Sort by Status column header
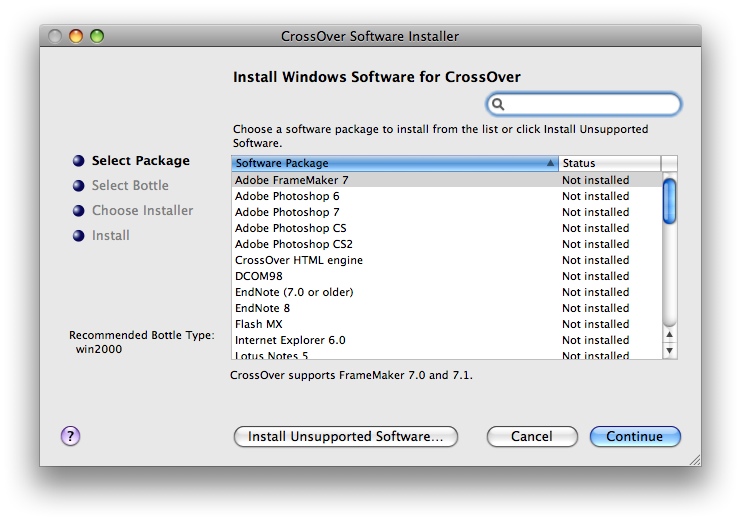 [610, 163]
